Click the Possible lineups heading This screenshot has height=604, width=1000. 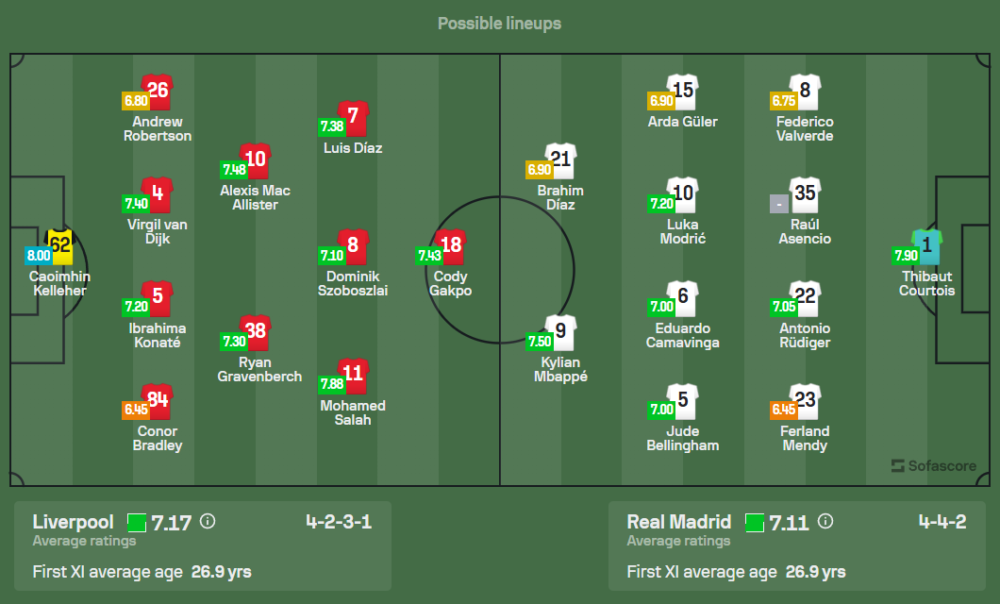point(500,23)
